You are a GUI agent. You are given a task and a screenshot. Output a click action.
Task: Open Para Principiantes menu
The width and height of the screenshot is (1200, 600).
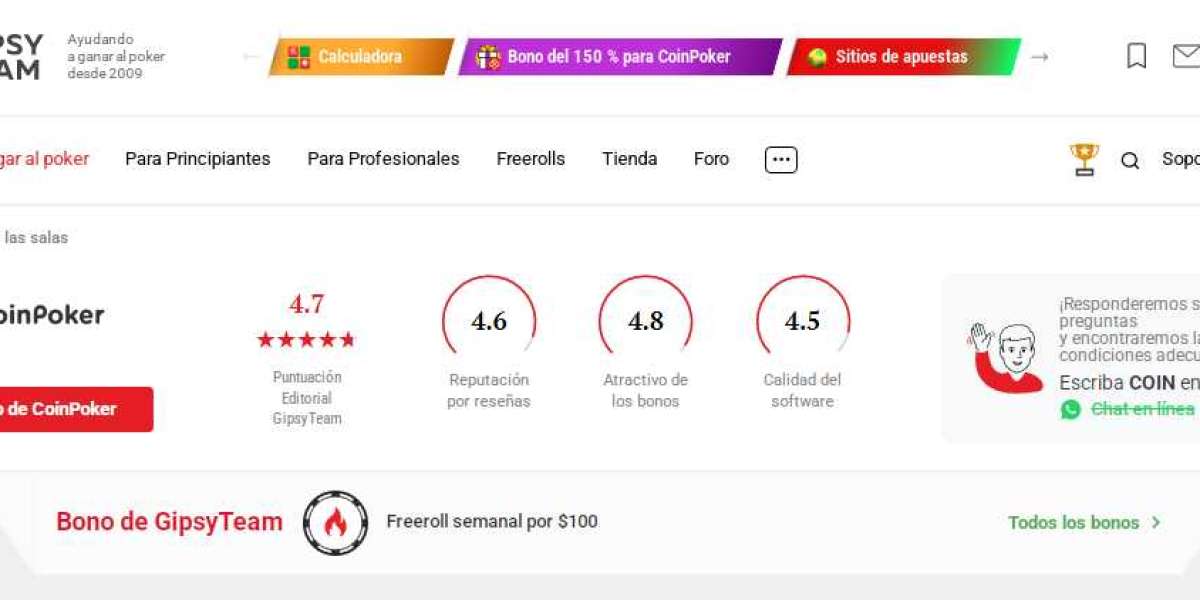point(198,159)
